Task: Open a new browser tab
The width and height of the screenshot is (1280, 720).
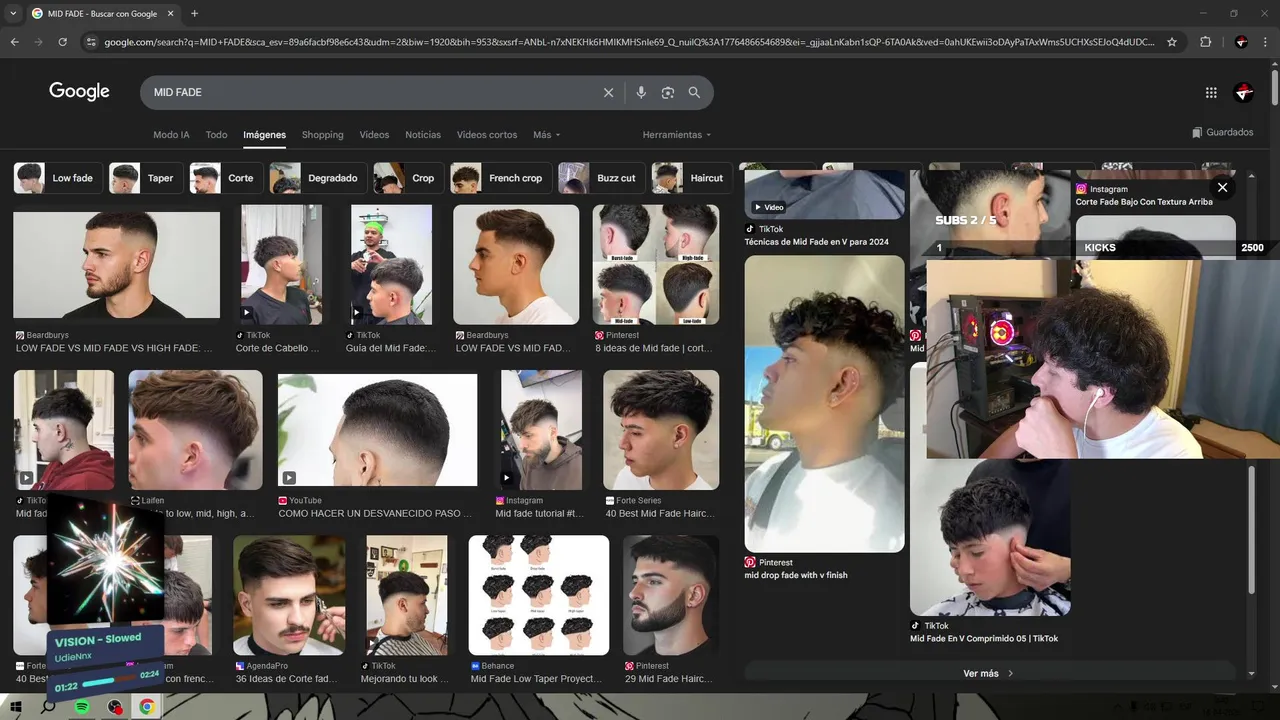Action: pyautogui.click(x=194, y=14)
